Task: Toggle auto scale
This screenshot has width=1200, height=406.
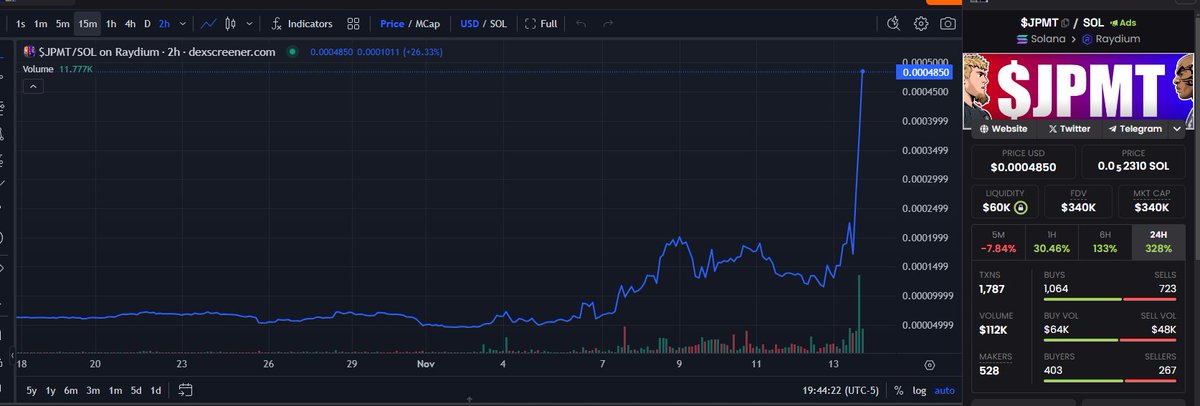Action: point(945,390)
